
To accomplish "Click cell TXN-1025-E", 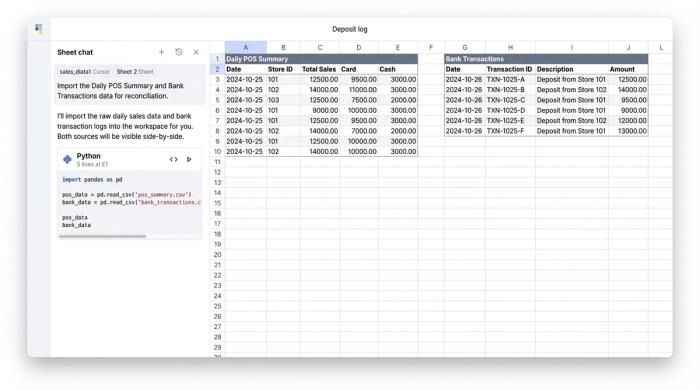I will (x=510, y=121).
